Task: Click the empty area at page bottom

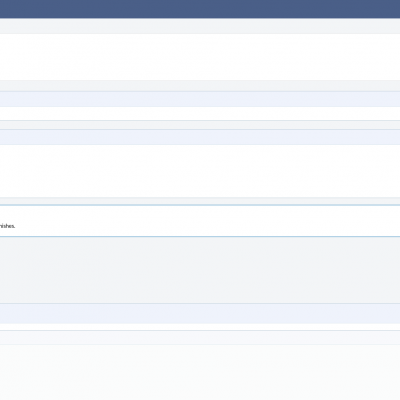Action: point(200,372)
